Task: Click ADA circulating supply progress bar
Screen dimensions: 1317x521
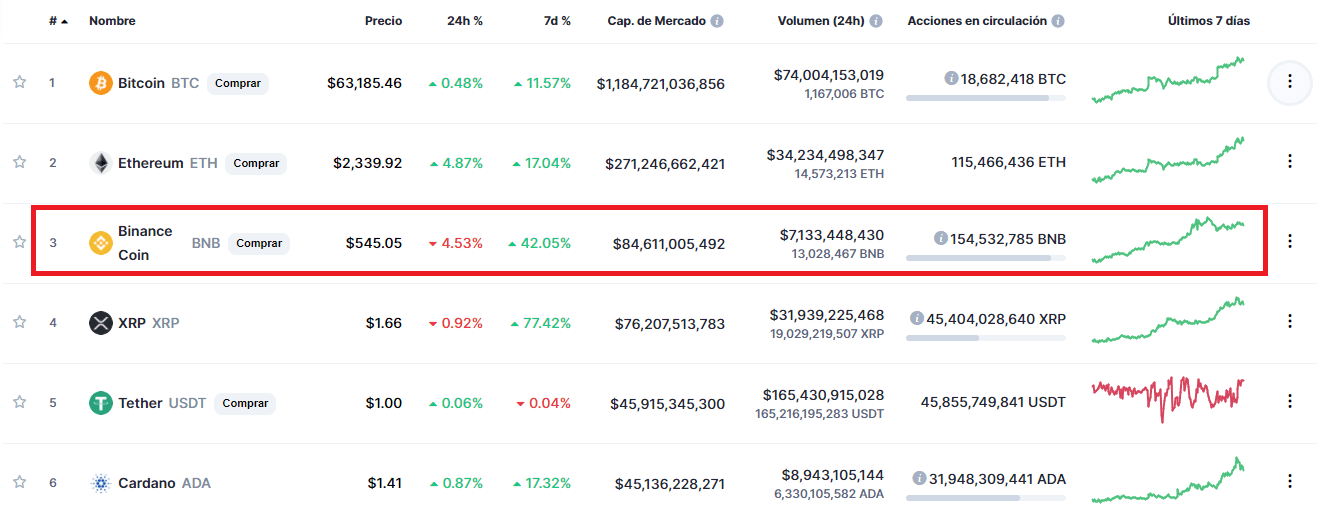Action: tap(986, 498)
